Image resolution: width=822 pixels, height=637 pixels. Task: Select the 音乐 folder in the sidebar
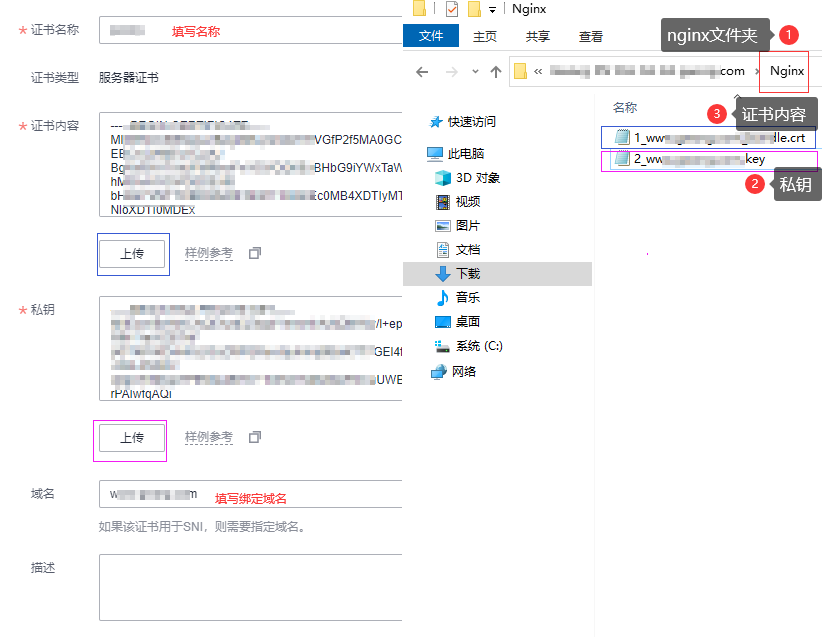(x=467, y=298)
